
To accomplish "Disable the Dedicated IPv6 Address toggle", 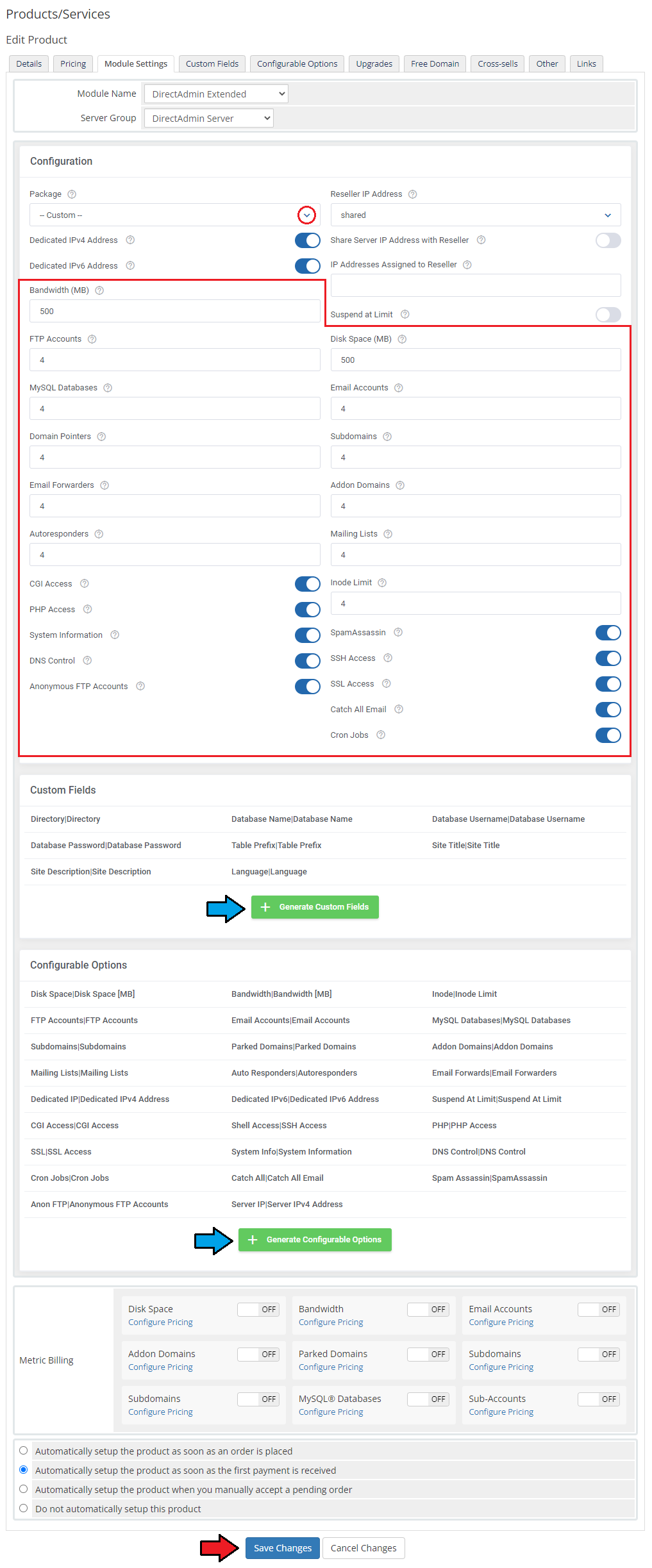I will [308, 266].
